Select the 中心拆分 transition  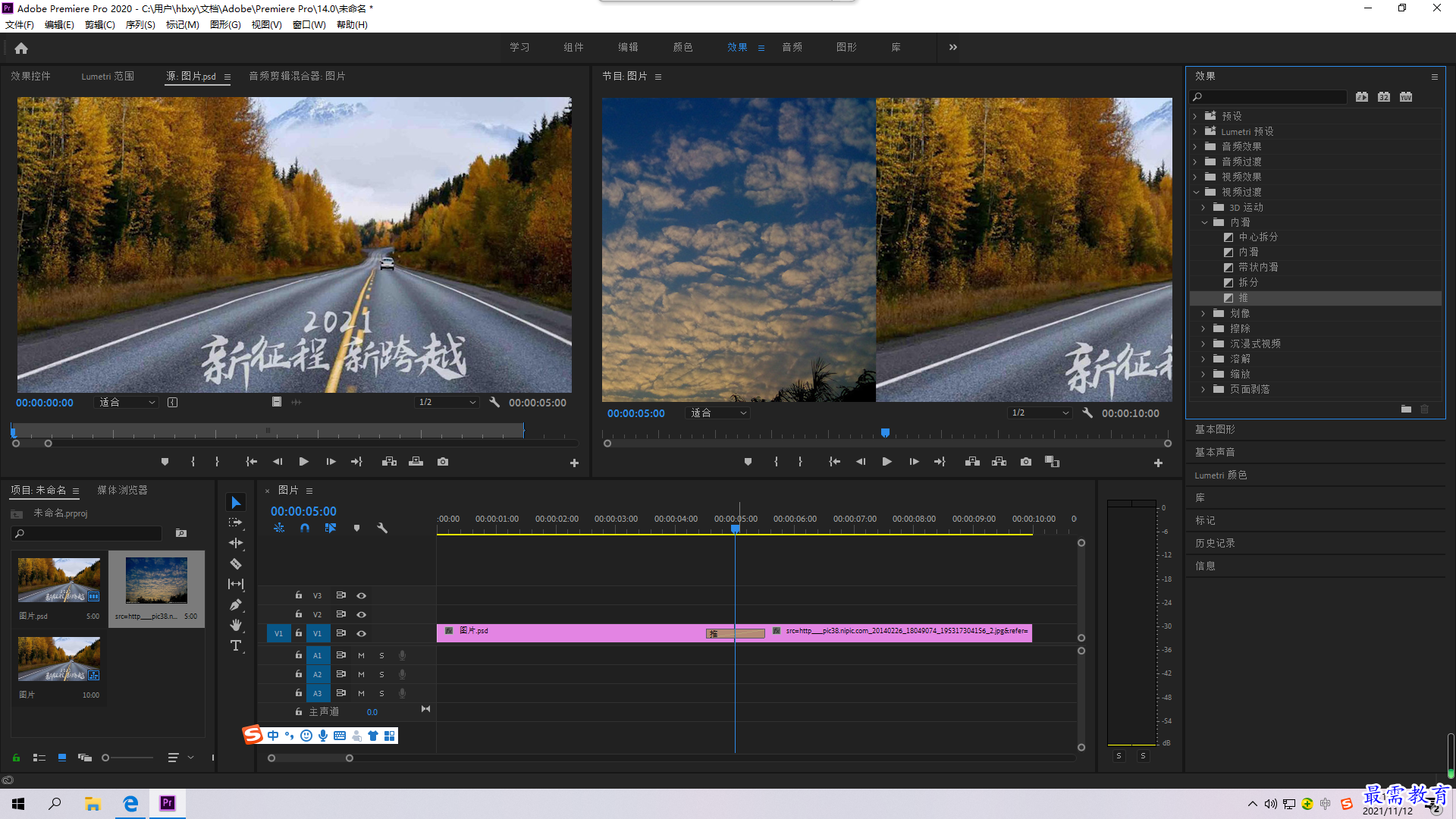(x=1257, y=237)
